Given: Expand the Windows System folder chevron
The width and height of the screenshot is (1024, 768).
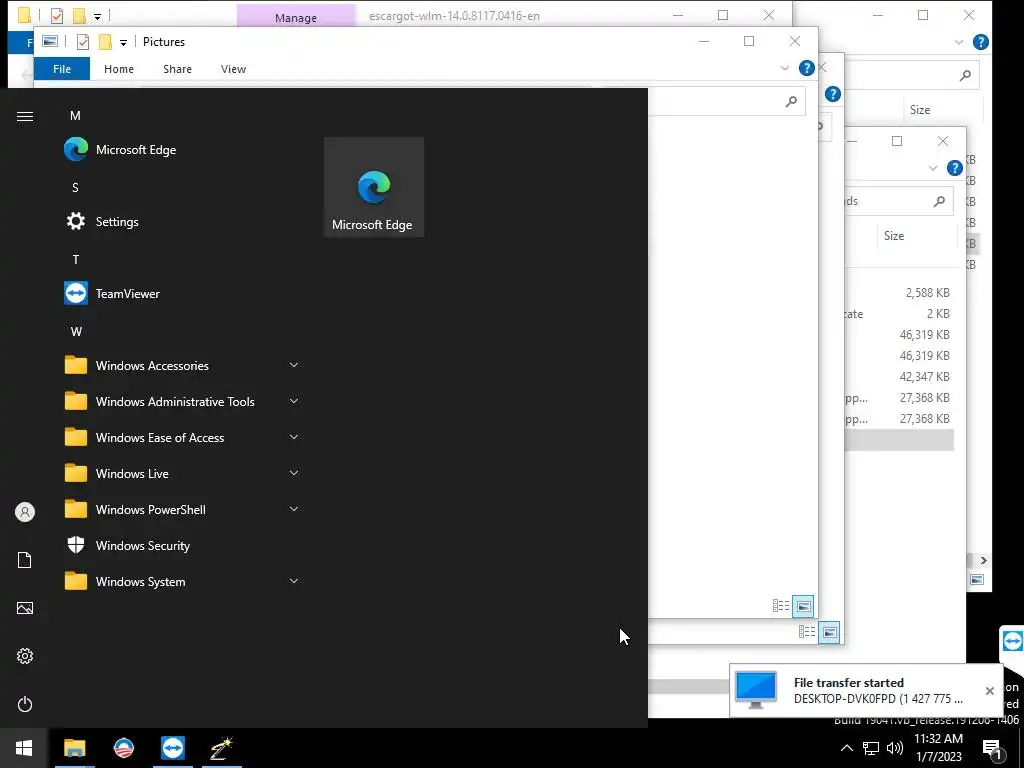Looking at the screenshot, I should (294, 581).
